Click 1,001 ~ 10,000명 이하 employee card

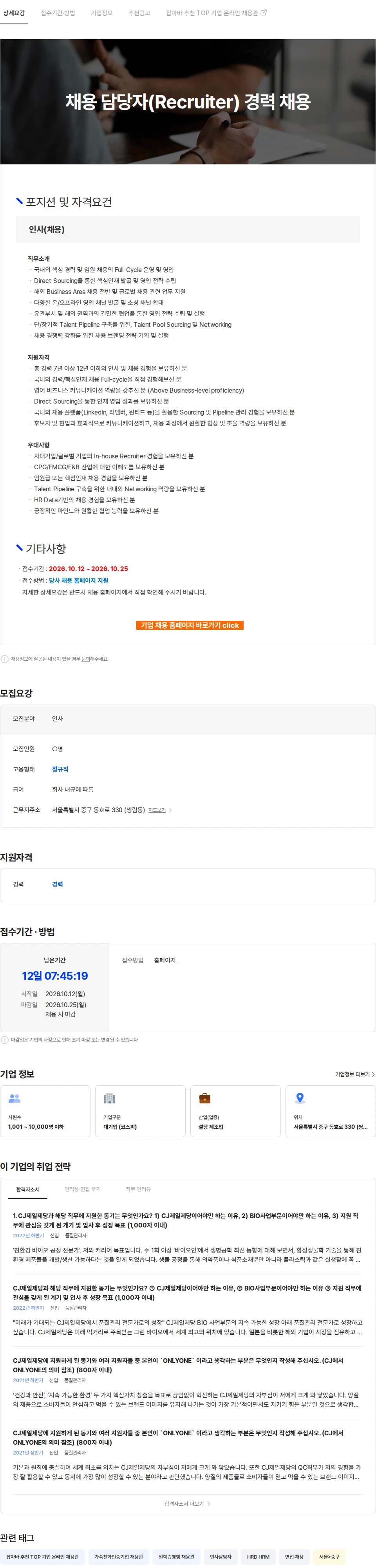pos(45,1111)
